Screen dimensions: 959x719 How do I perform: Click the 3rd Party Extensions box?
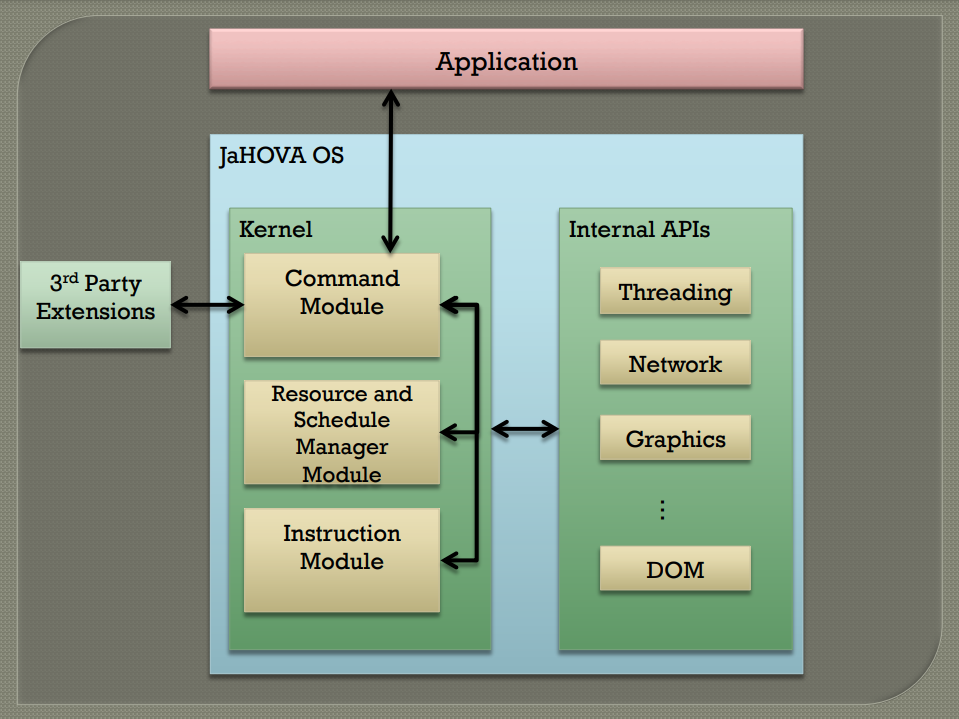95,304
